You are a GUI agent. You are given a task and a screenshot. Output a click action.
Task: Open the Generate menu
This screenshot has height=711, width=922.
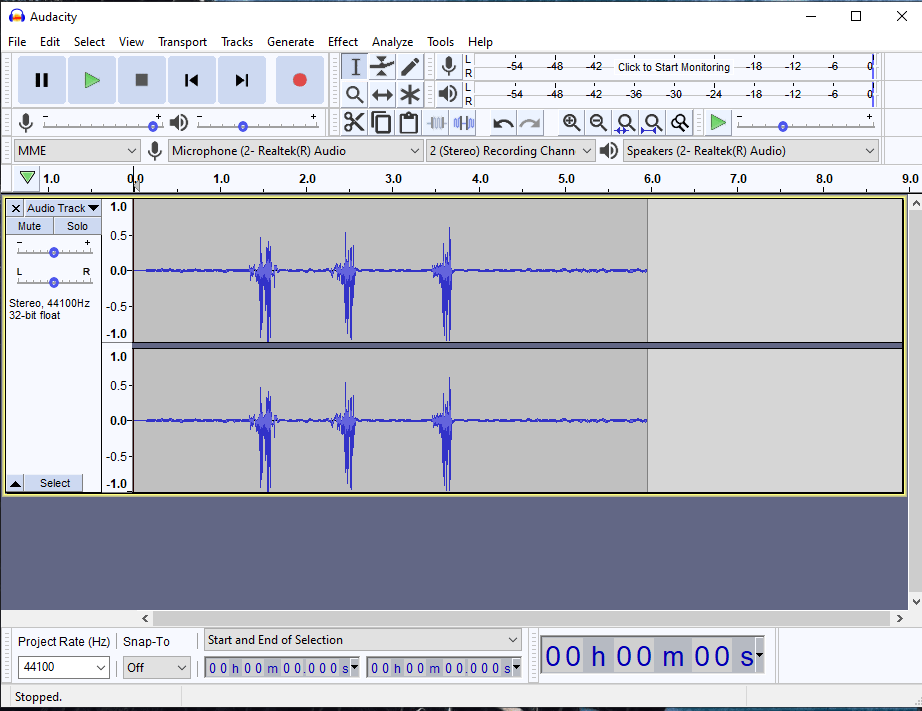point(291,42)
